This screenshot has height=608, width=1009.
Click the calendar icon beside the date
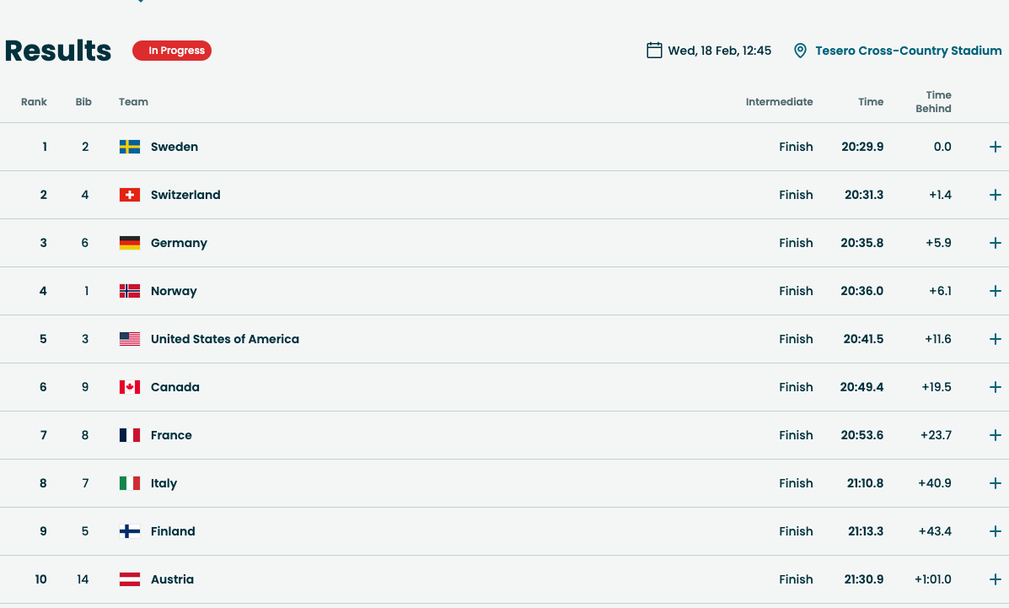click(x=654, y=50)
